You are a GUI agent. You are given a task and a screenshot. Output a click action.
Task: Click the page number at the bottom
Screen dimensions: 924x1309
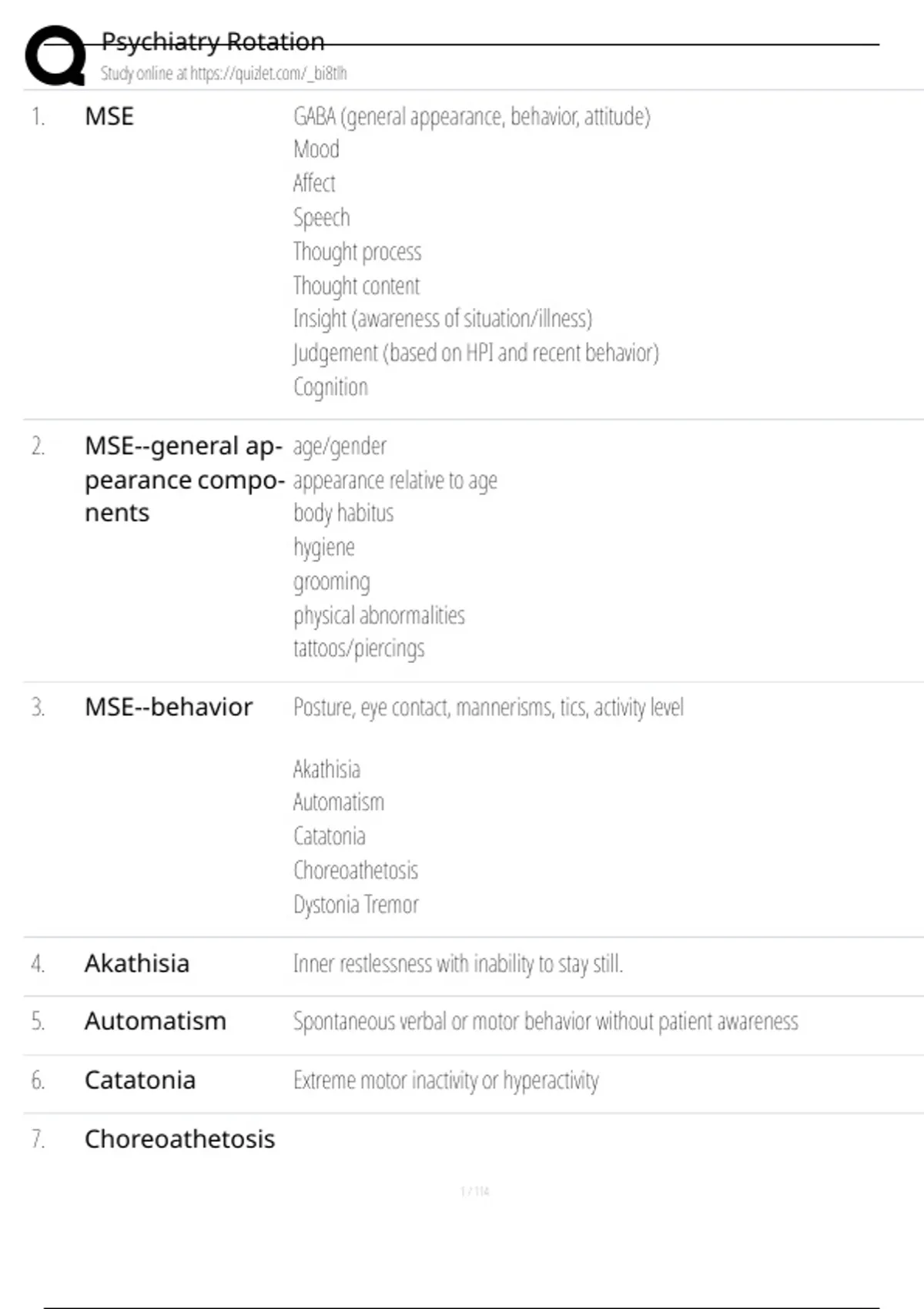(x=474, y=1191)
